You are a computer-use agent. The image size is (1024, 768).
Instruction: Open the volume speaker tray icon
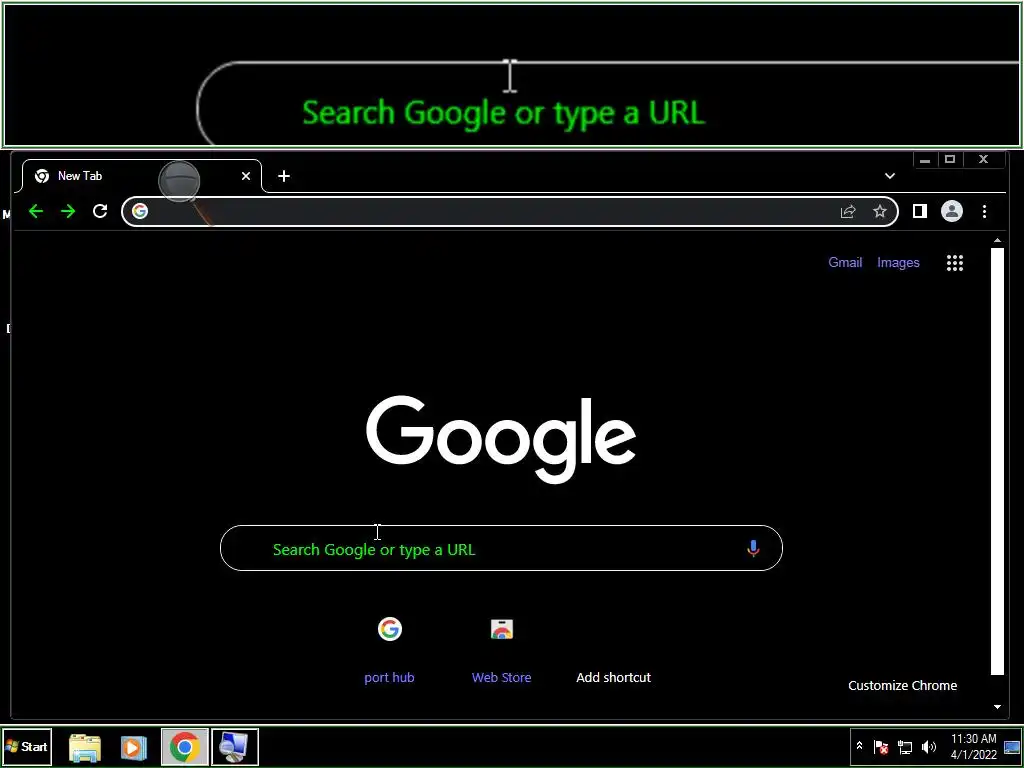pyautogui.click(x=928, y=746)
